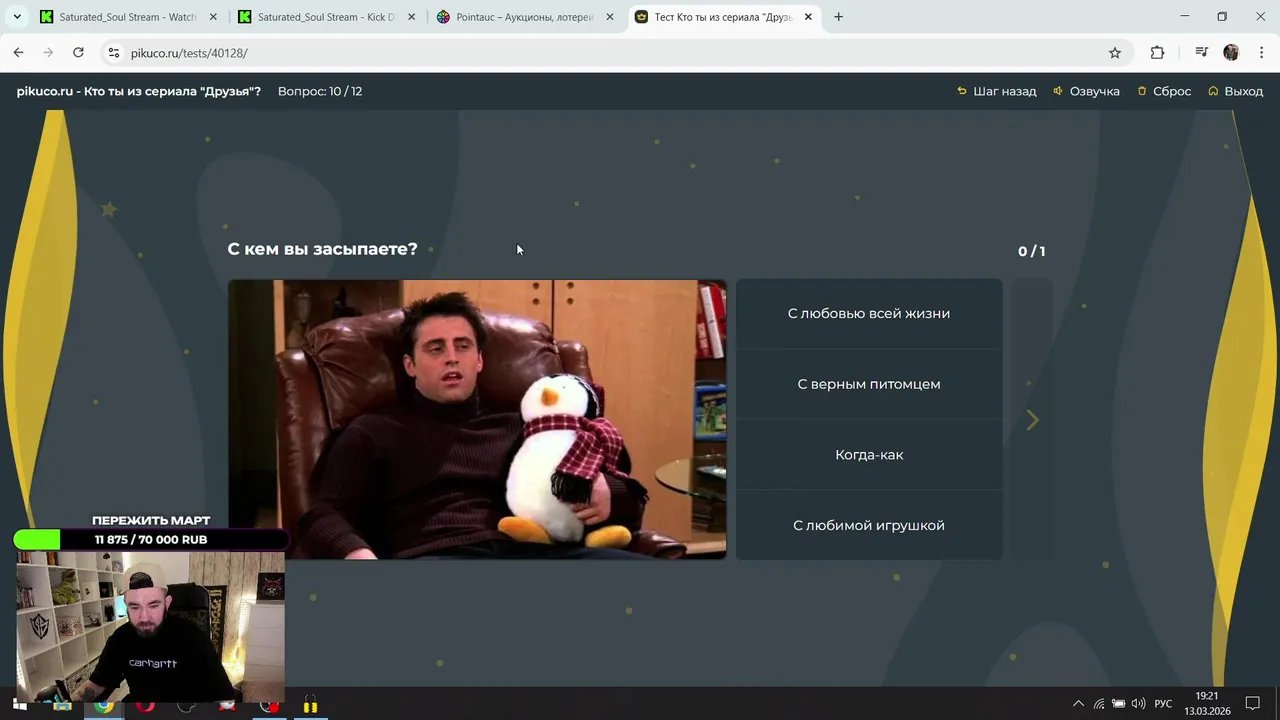Switch the РУС keyboard language
This screenshot has width=1280, height=720.
coord(1163,704)
